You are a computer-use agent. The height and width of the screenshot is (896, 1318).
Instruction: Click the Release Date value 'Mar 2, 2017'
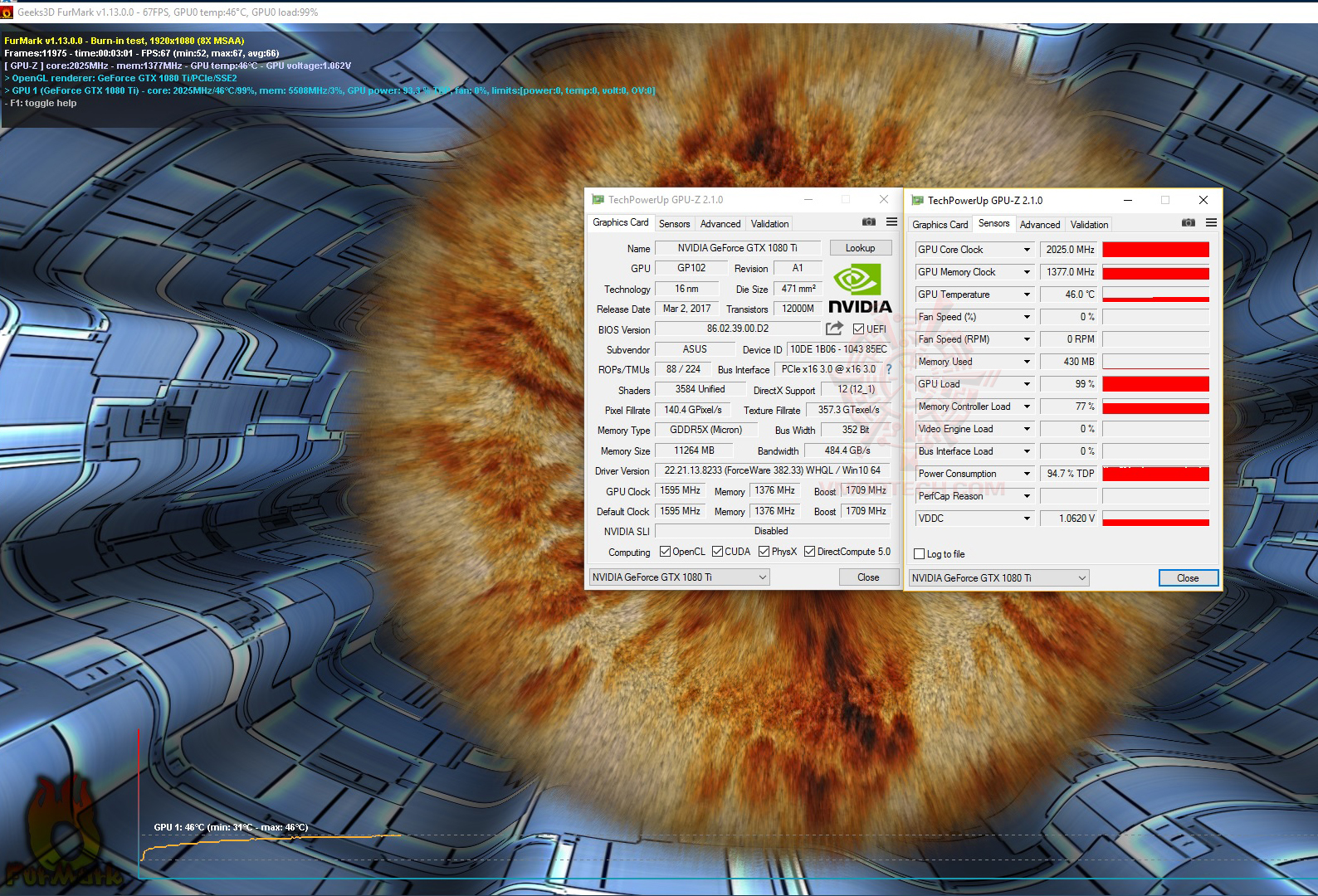click(x=687, y=309)
